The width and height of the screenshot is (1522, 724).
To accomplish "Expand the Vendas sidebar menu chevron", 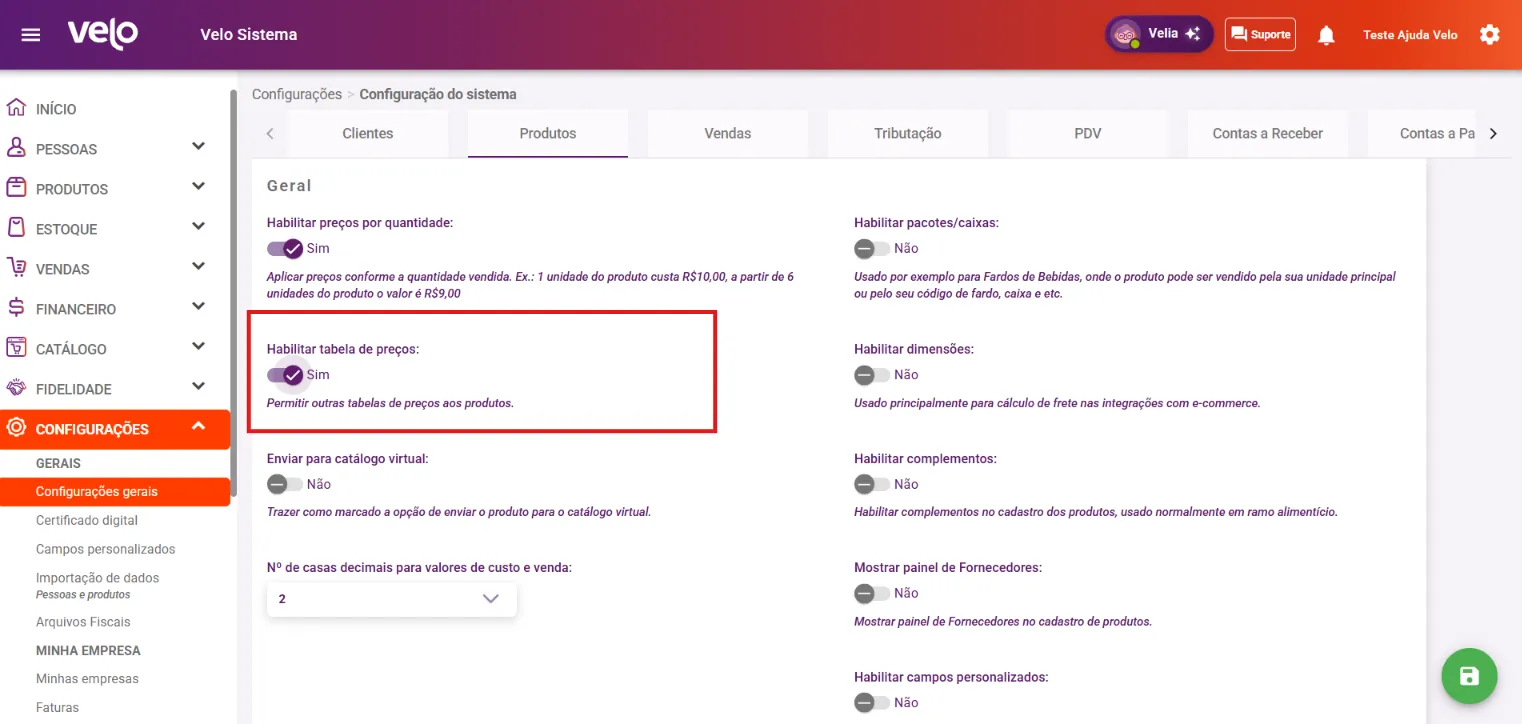I will point(198,267).
